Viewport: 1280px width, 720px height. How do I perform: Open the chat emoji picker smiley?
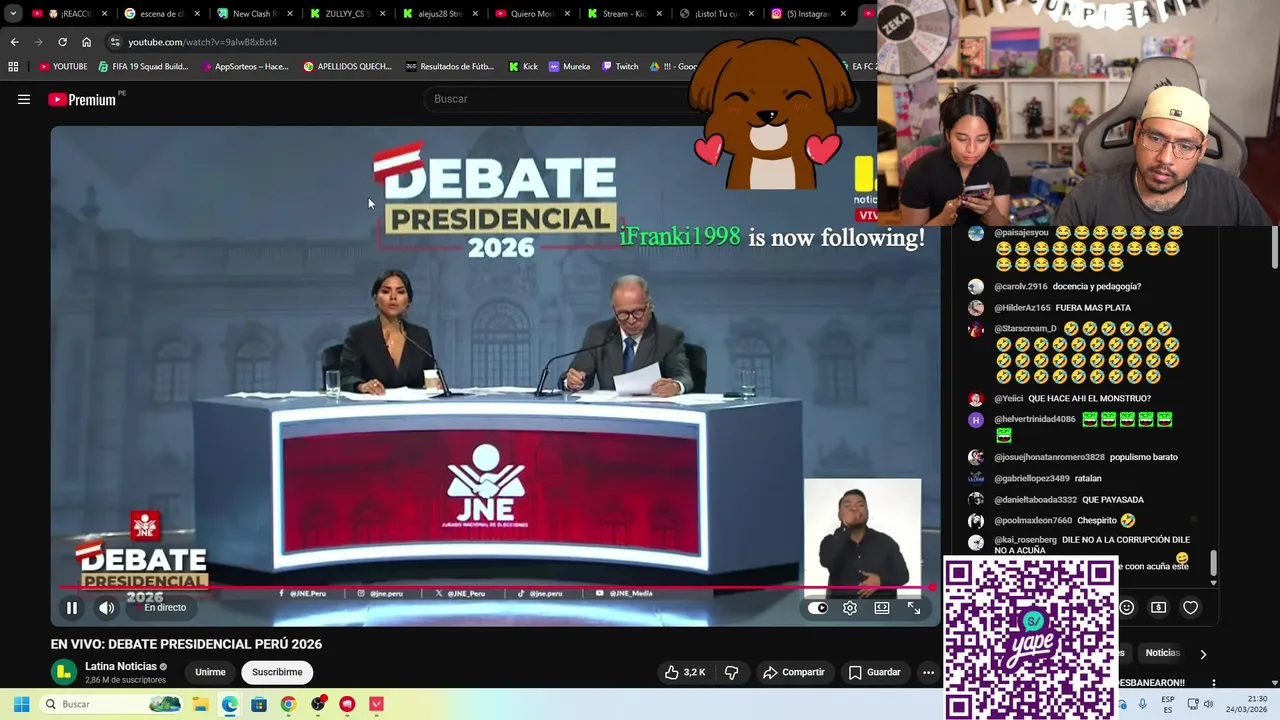tap(1127, 607)
